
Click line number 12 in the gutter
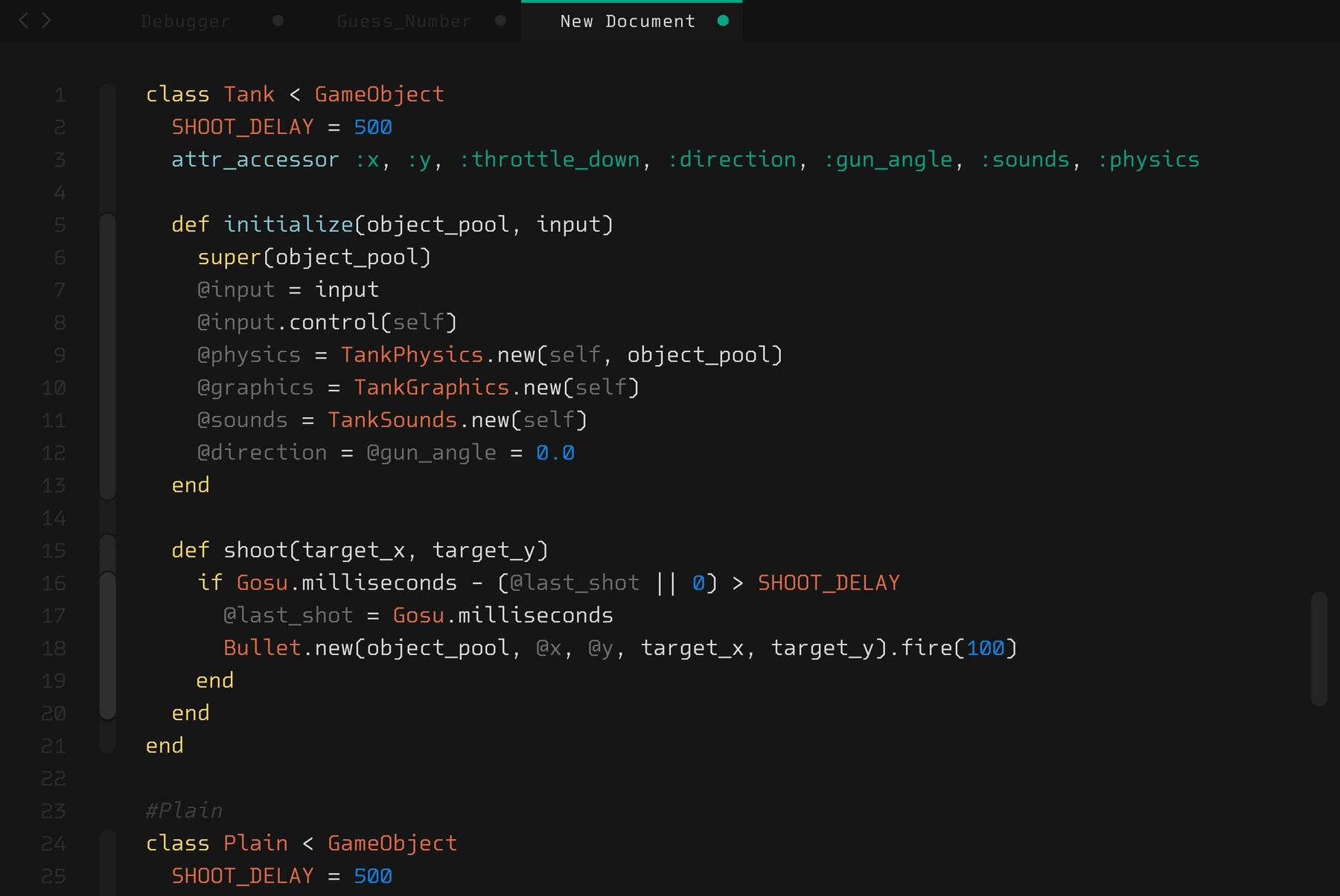[x=53, y=452]
